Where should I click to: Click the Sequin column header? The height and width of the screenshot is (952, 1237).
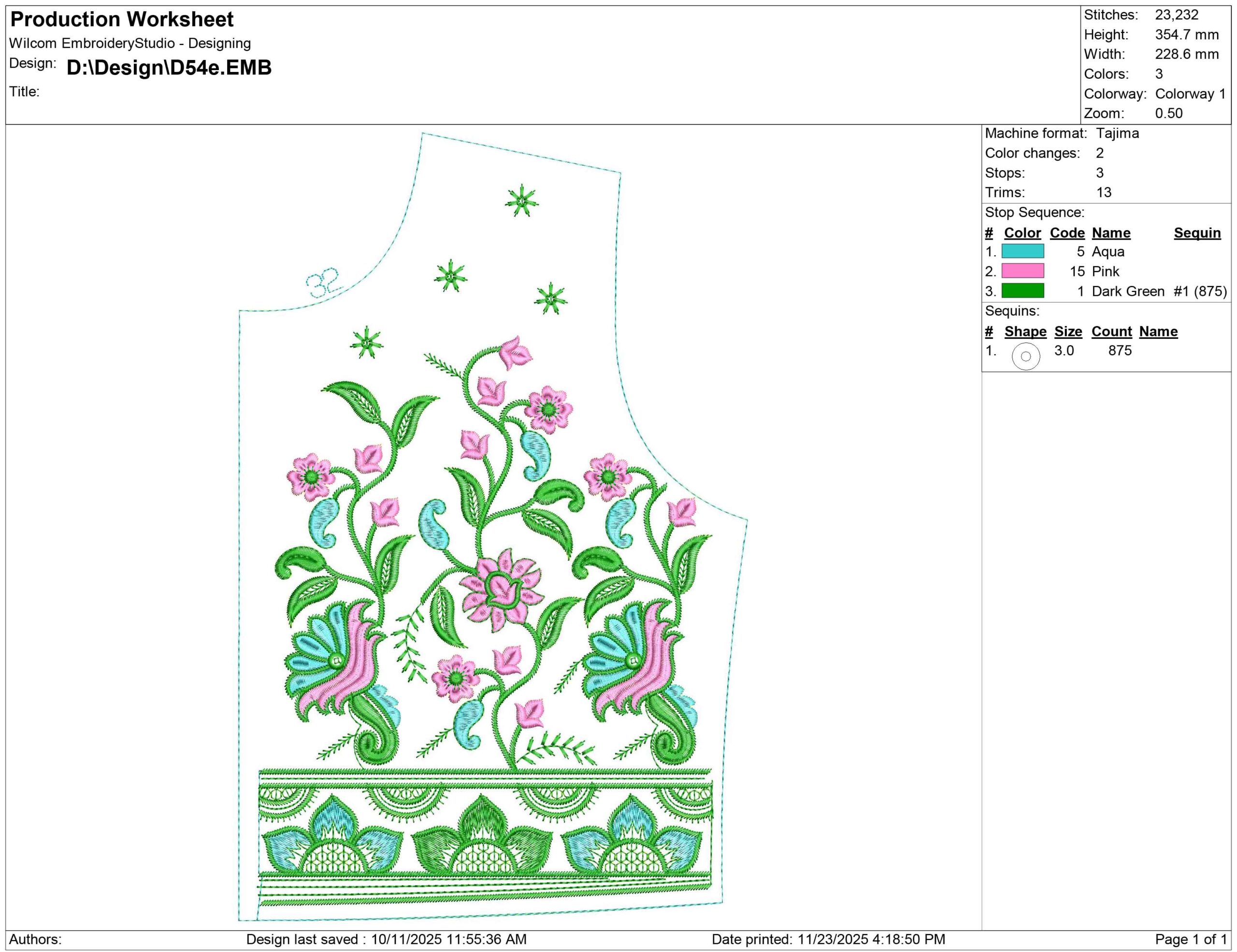tap(1197, 233)
